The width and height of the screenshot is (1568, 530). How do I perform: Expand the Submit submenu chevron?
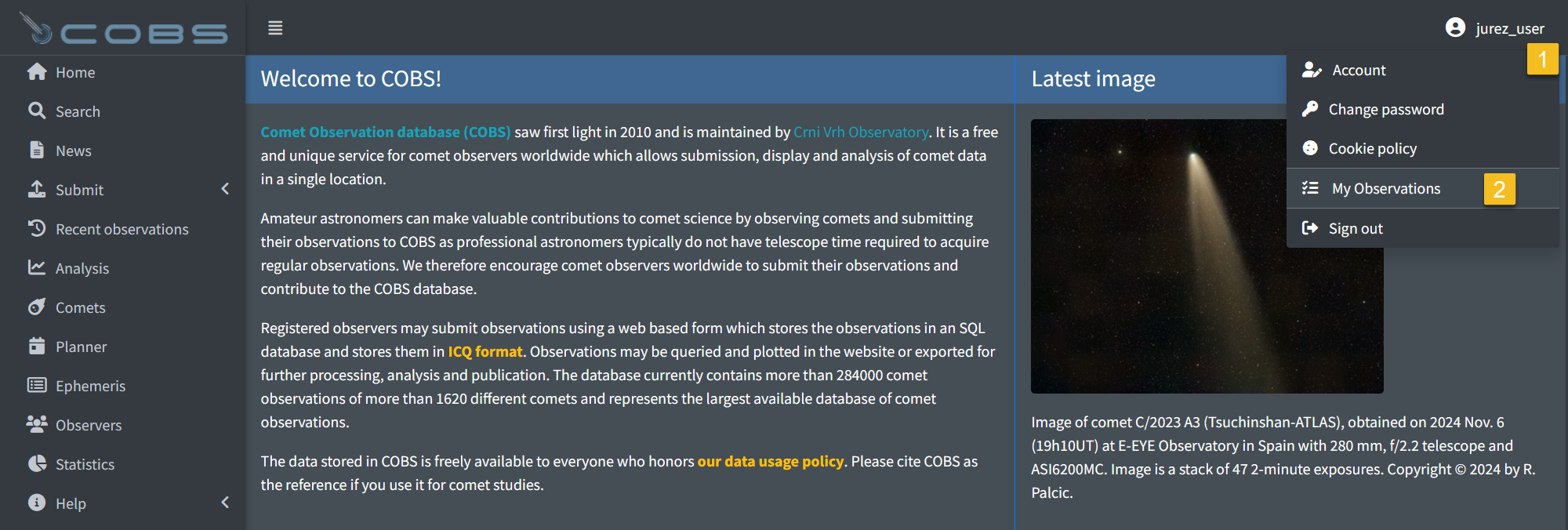[x=225, y=189]
